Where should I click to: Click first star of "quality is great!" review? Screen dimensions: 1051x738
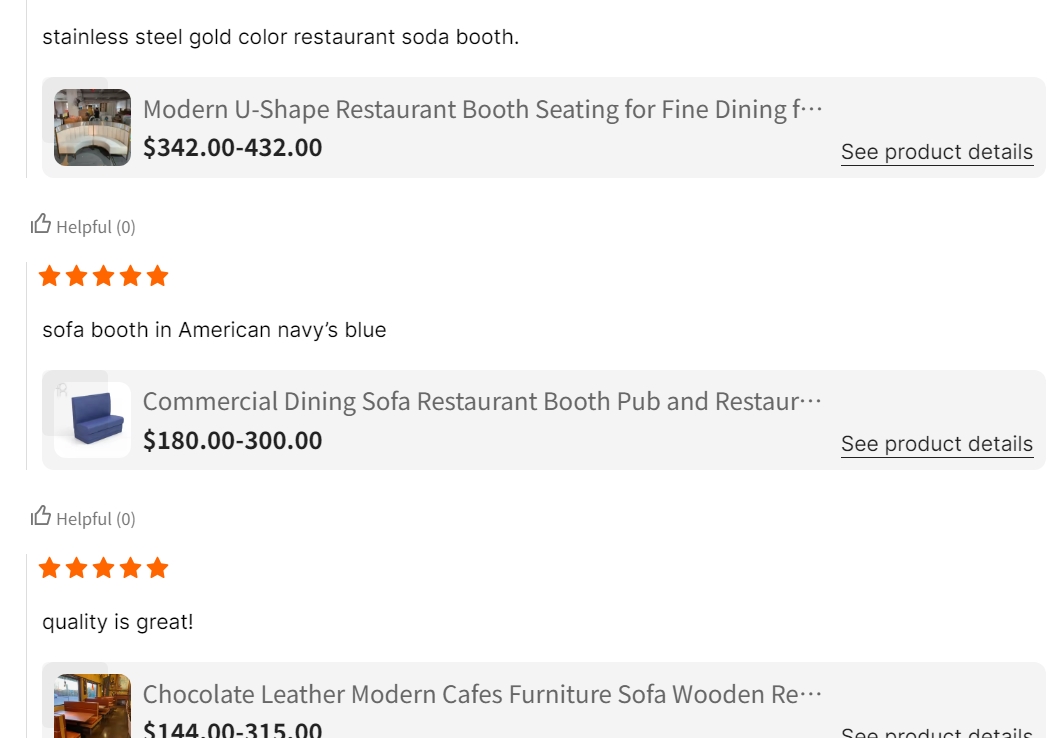point(50,569)
